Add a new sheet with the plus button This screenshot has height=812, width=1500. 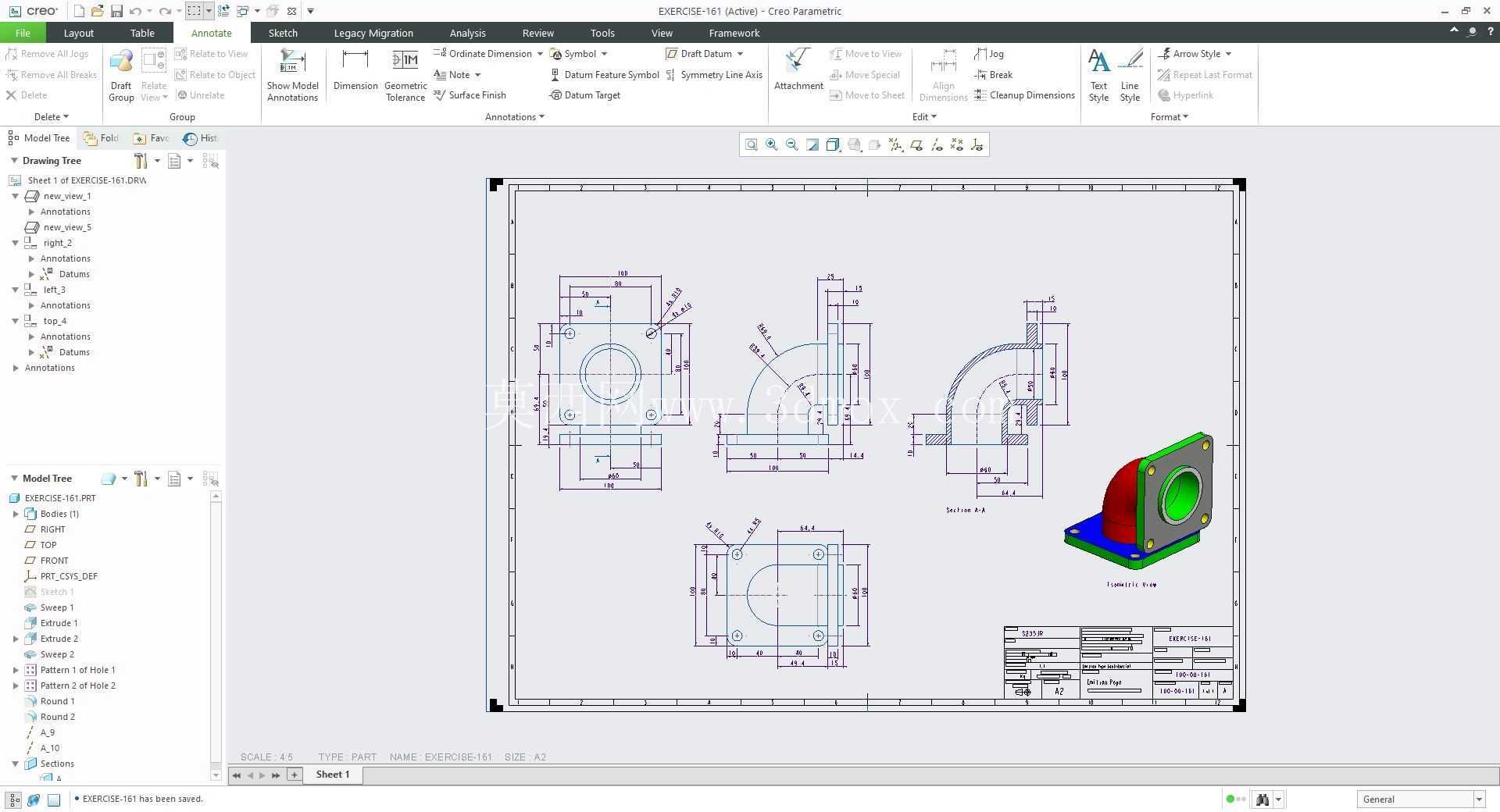point(294,775)
